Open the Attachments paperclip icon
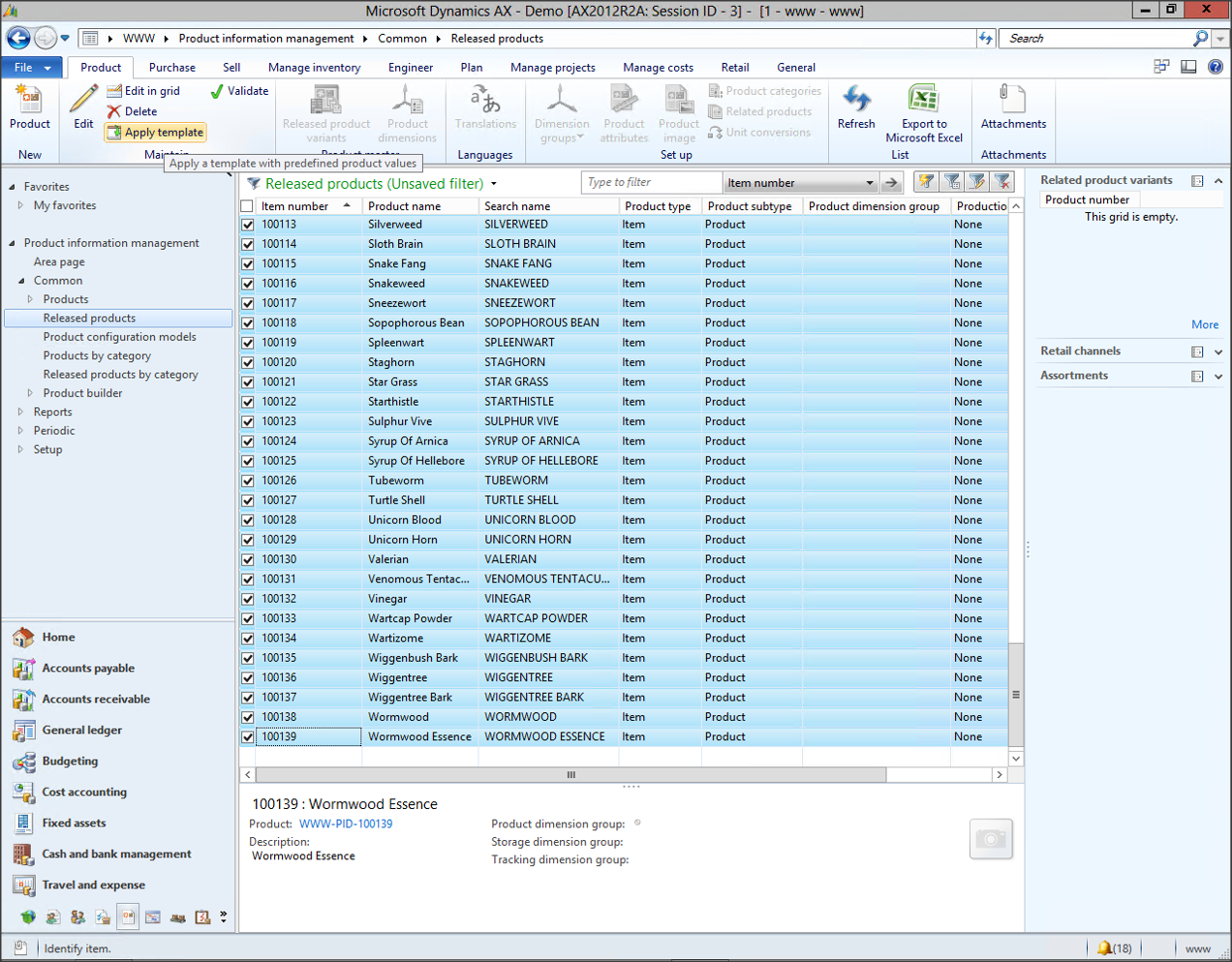 click(x=1012, y=100)
